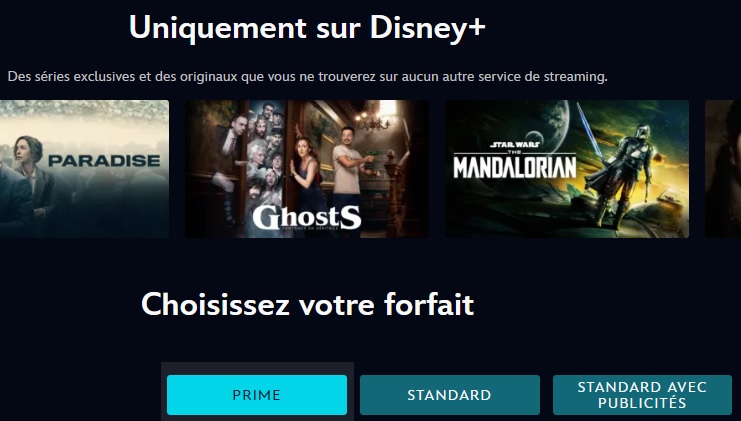Open the Paradise series thumbnail

coord(84,169)
